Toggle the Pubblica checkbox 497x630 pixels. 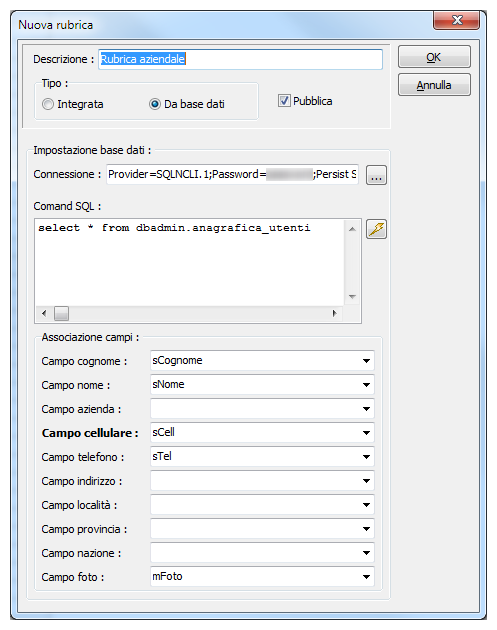click(x=284, y=100)
